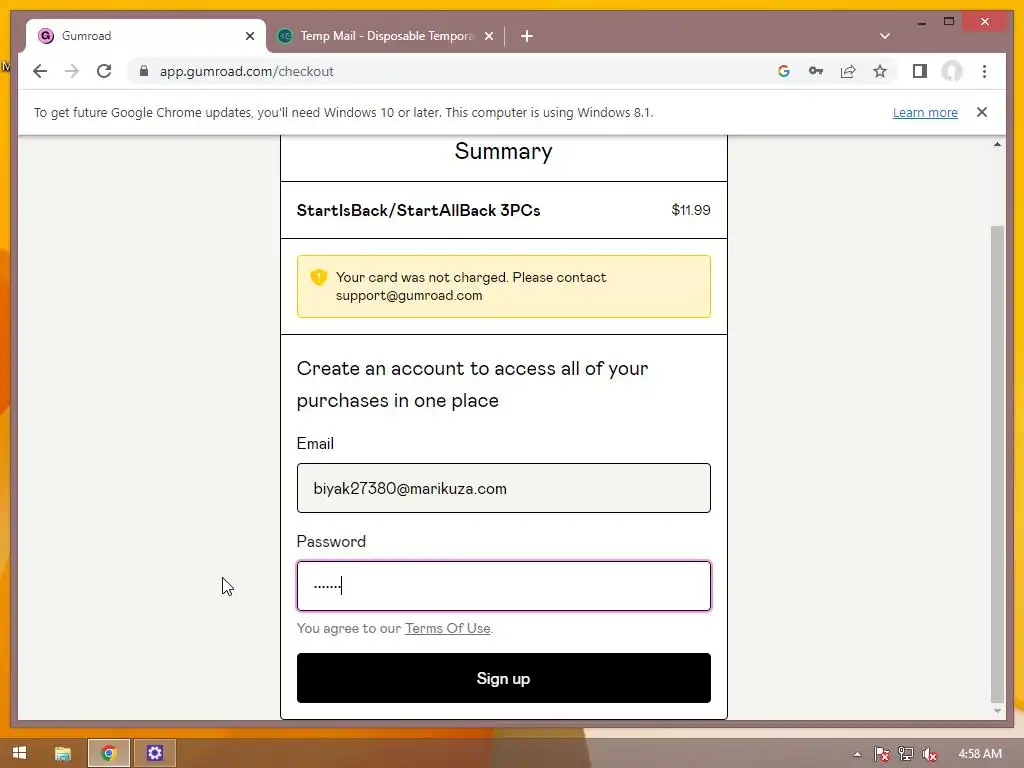View site info via the lock icon
This screenshot has height=768, width=1024.
[144, 71]
